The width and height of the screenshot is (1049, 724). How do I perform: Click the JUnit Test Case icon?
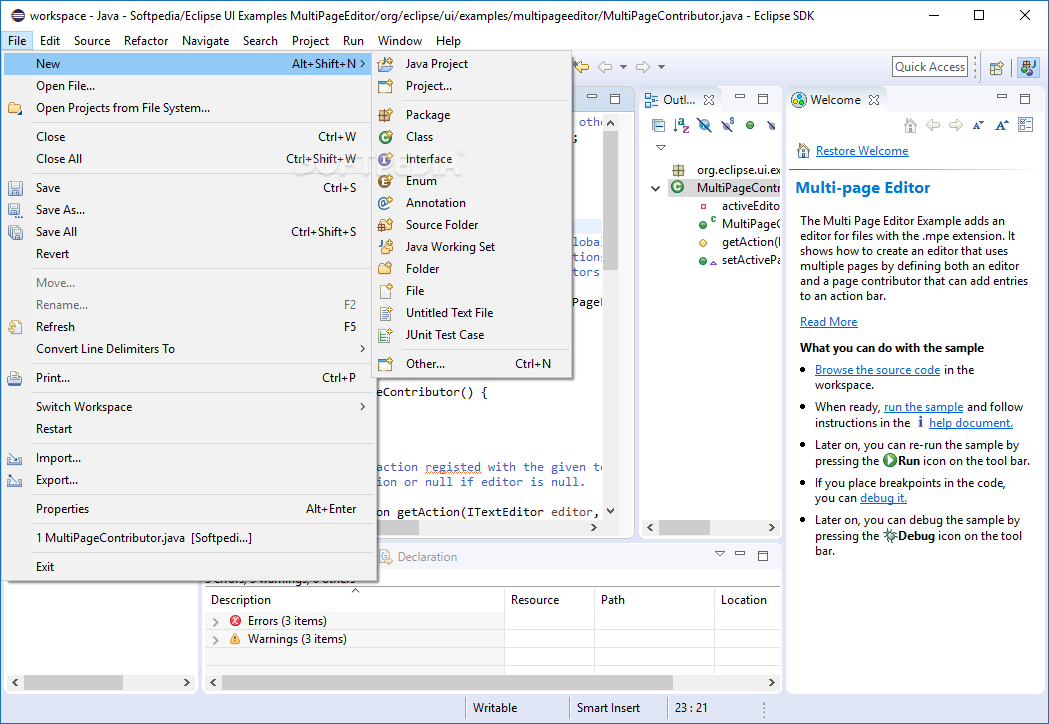[385, 335]
